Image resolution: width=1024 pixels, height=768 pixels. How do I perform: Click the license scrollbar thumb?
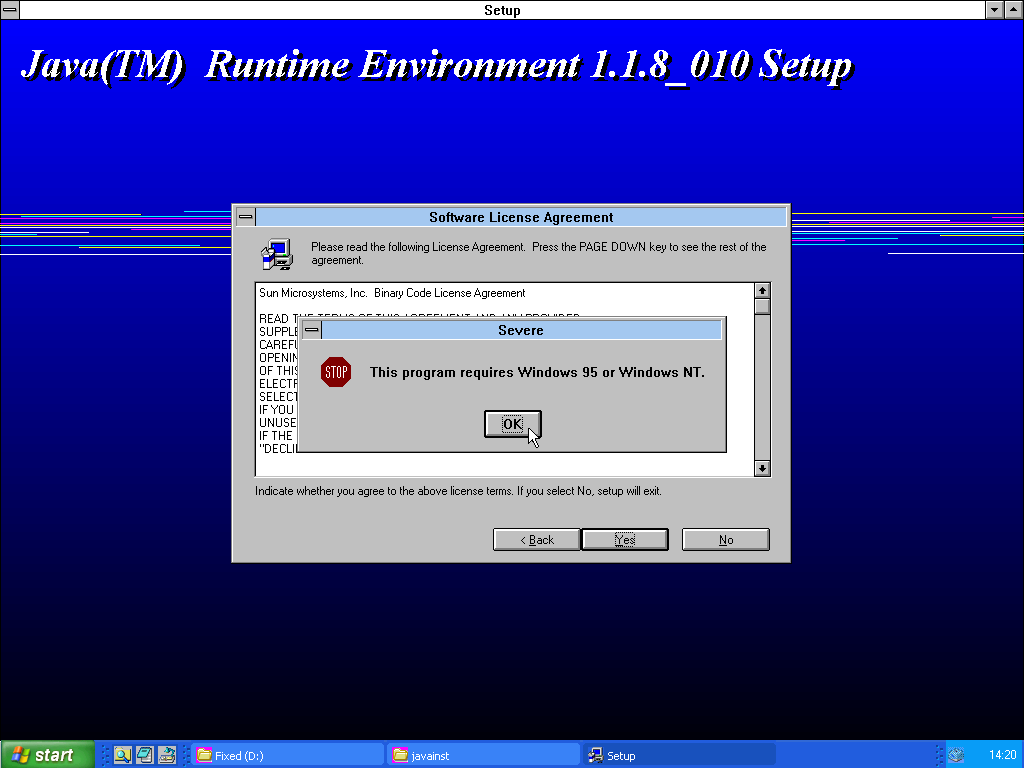tap(762, 307)
